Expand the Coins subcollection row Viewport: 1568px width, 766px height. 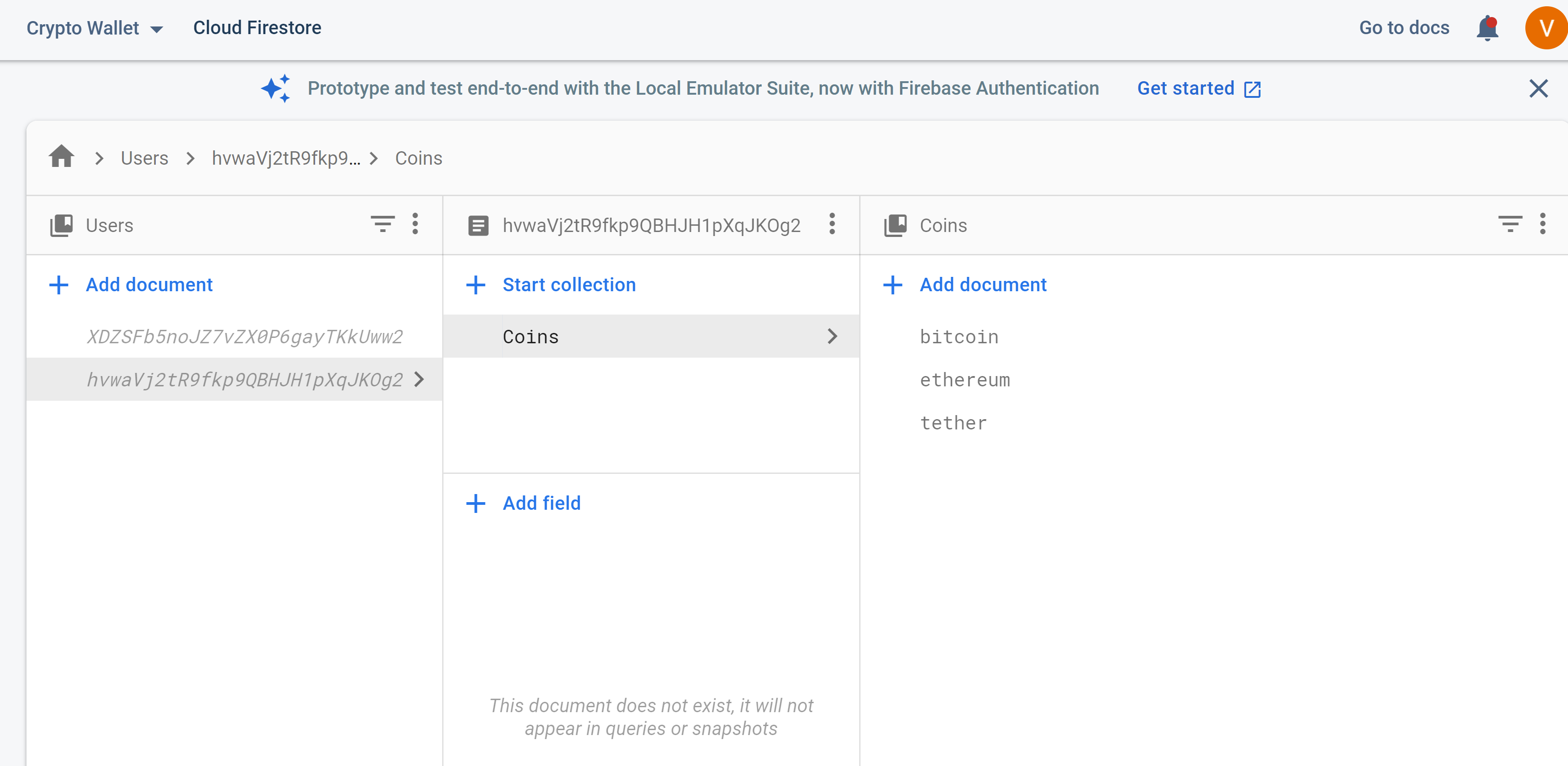pyautogui.click(x=651, y=337)
